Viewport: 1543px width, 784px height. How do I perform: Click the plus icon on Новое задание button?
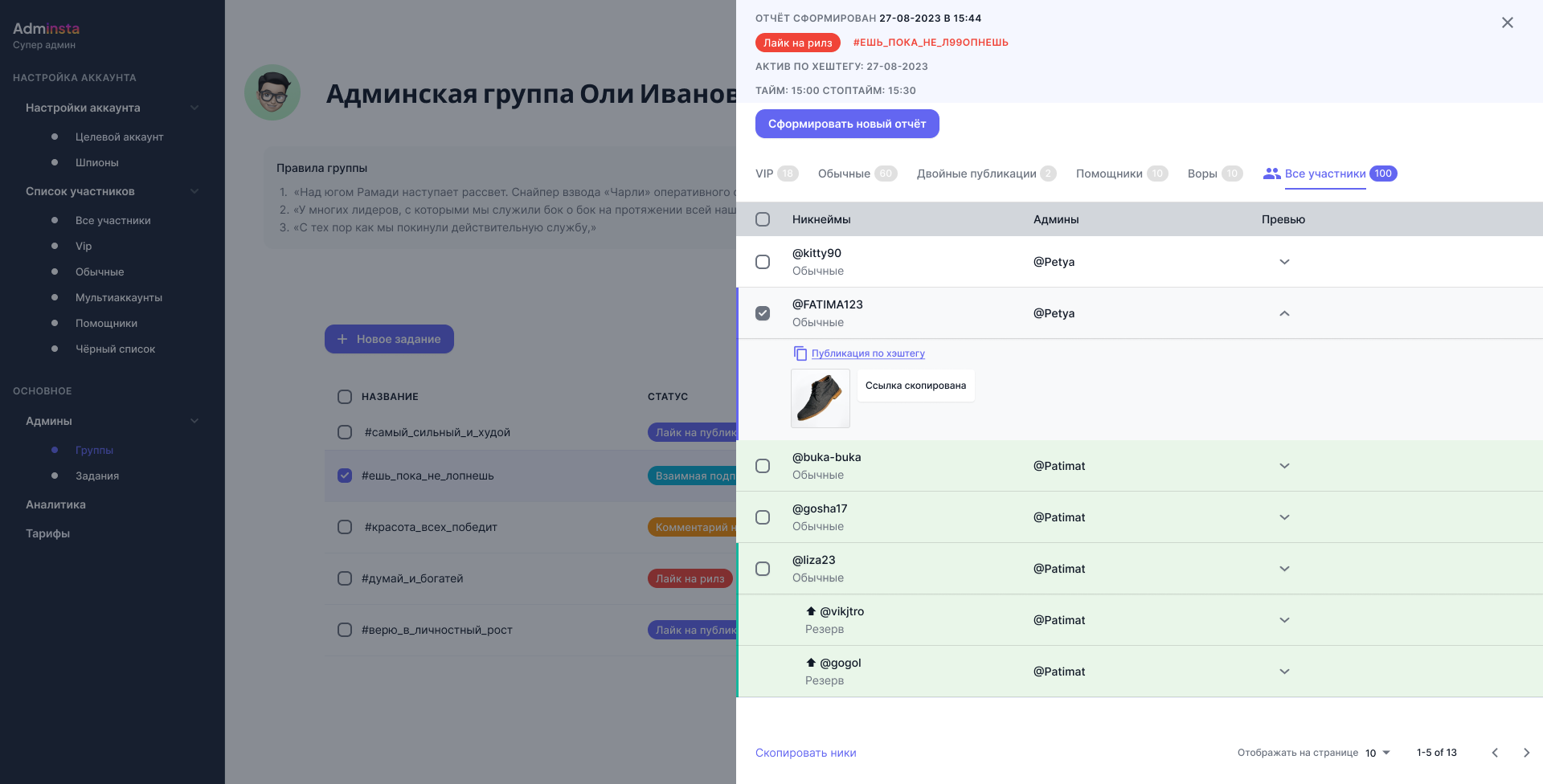pos(344,339)
